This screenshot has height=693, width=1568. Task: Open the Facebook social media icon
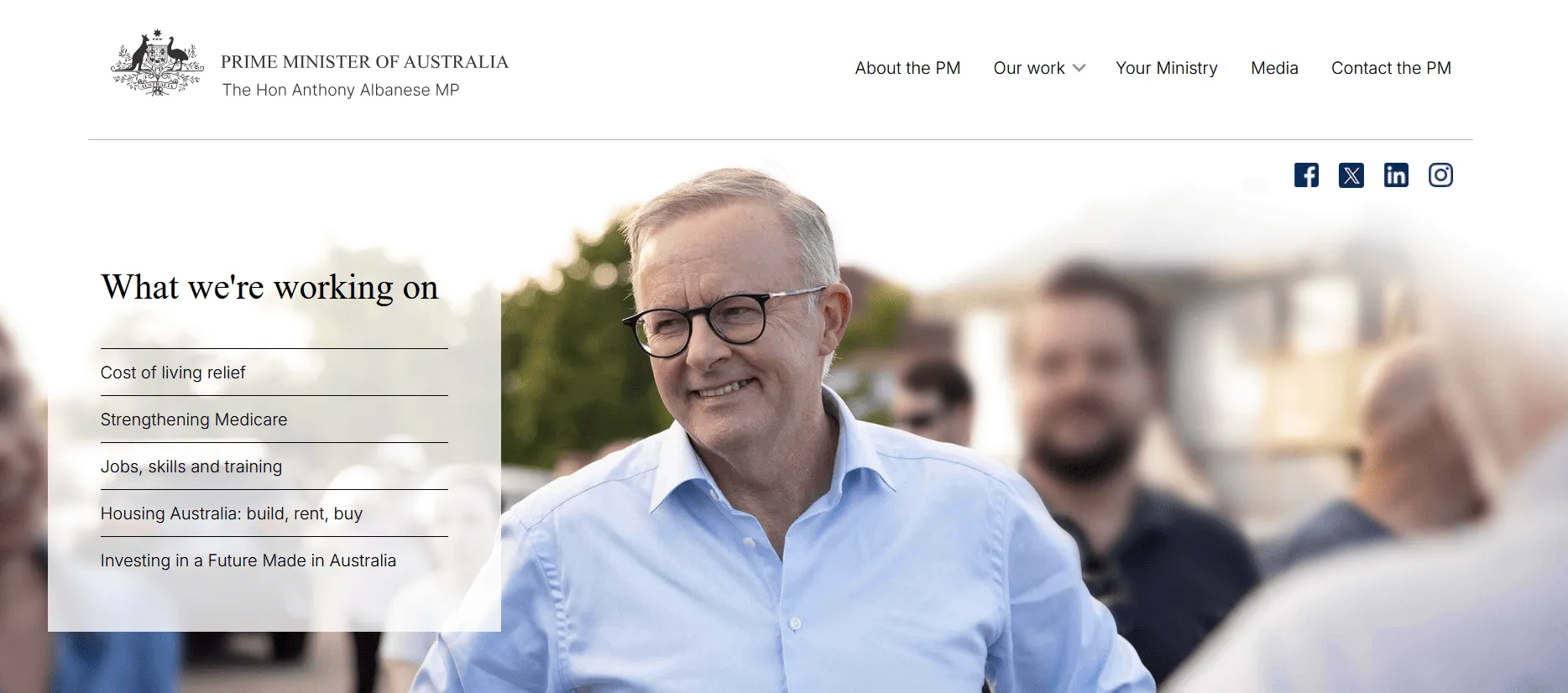click(x=1306, y=175)
